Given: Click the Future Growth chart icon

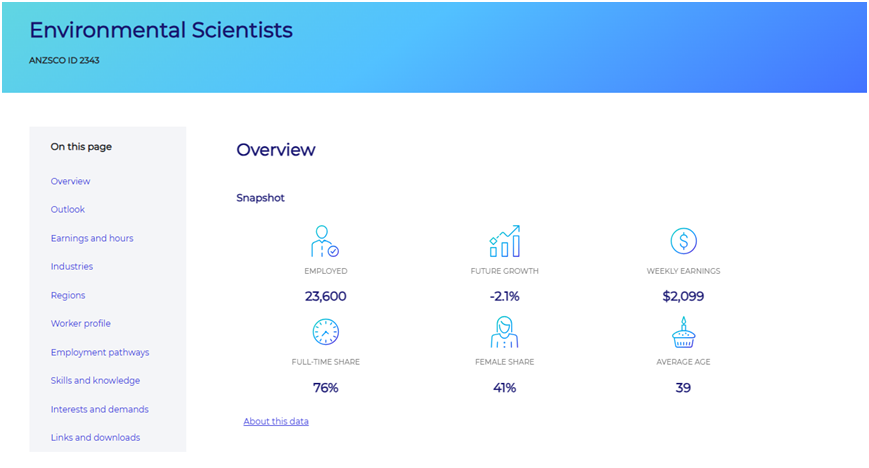Looking at the screenshot, I should 504,241.
